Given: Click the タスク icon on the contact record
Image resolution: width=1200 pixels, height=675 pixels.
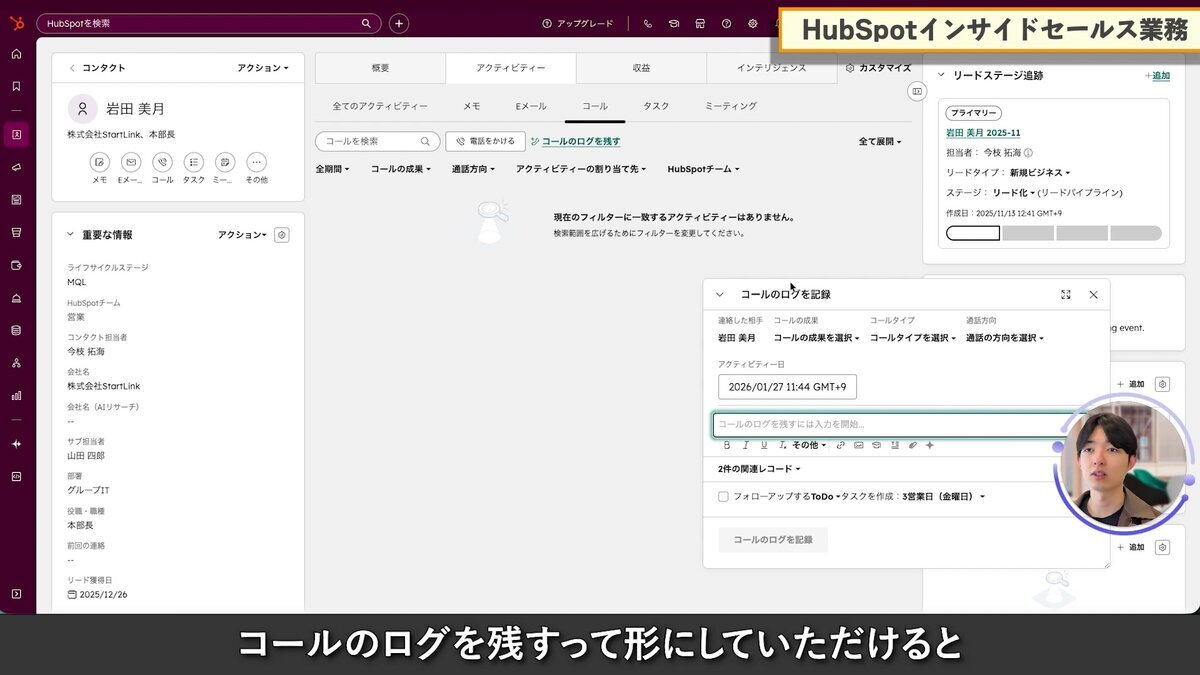Looking at the screenshot, I should [x=192, y=163].
